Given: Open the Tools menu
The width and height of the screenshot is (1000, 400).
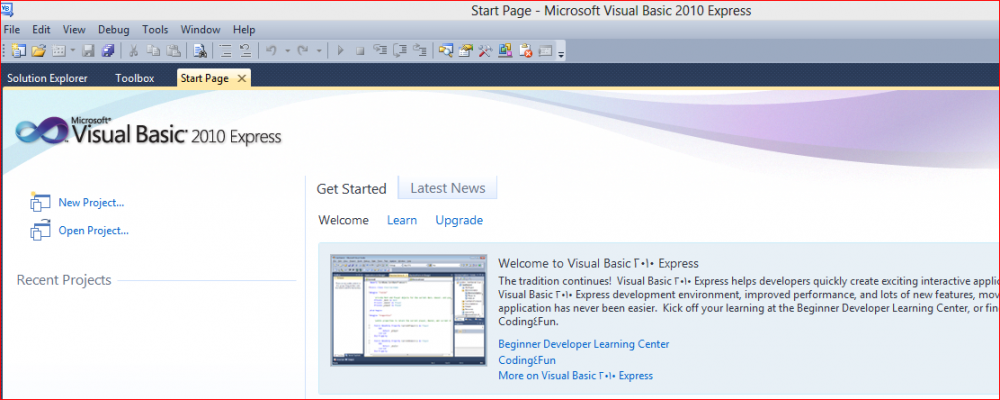Looking at the screenshot, I should coord(155,30).
